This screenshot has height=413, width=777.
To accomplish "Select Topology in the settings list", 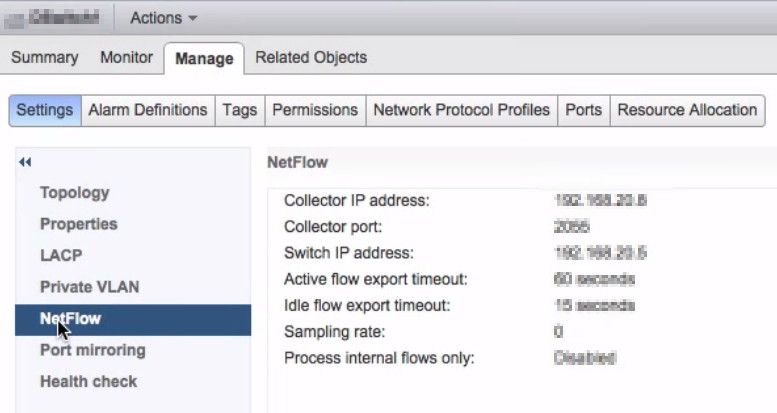I will click(x=74, y=193).
